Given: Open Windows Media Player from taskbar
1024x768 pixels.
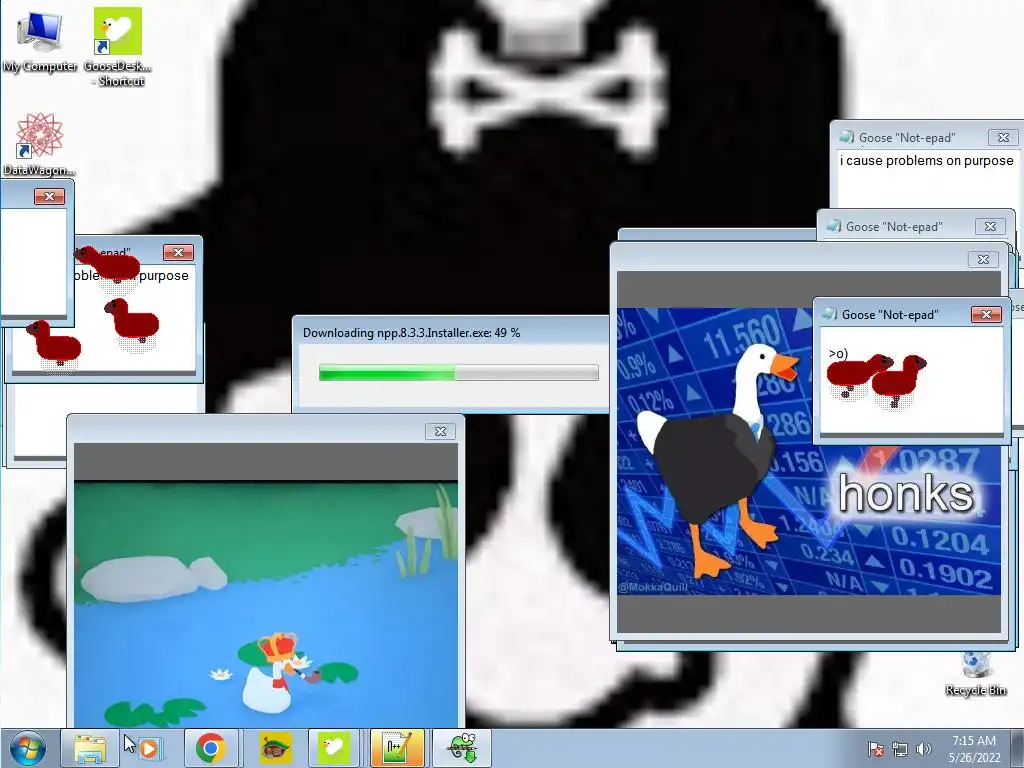Looking at the screenshot, I should [x=149, y=748].
